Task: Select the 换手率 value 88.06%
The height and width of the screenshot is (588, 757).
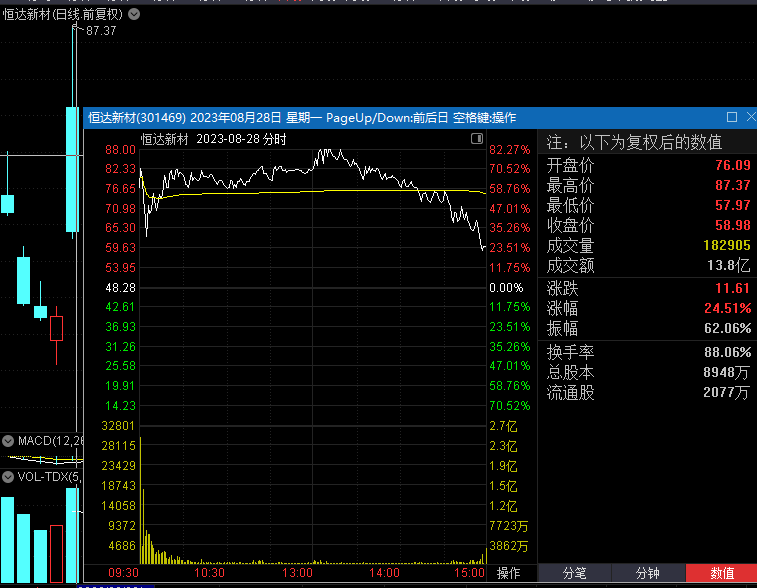Action: (727, 352)
